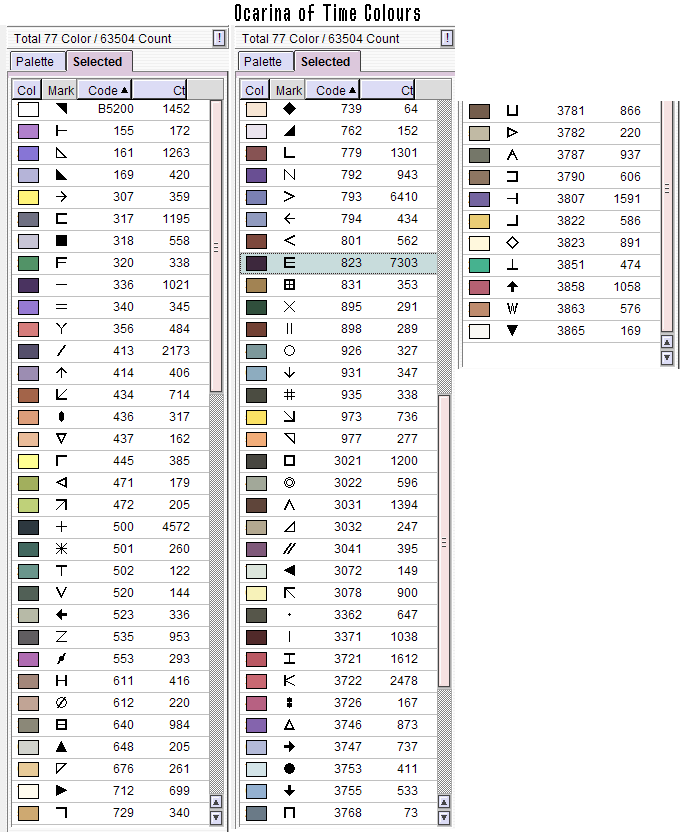Click the up-arrow mark for code 414
The image size is (680, 832).
[62, 372]
